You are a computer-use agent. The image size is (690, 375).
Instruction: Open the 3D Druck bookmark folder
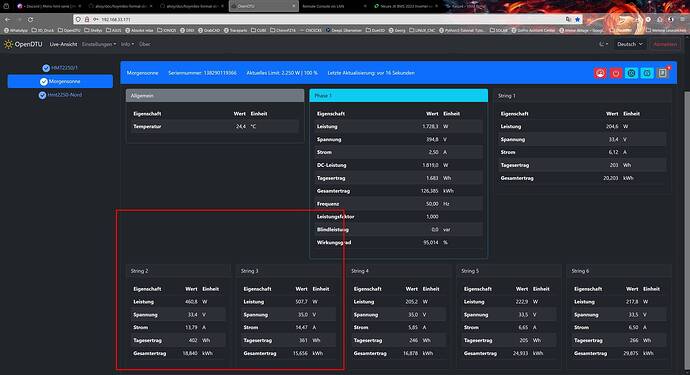44,30
